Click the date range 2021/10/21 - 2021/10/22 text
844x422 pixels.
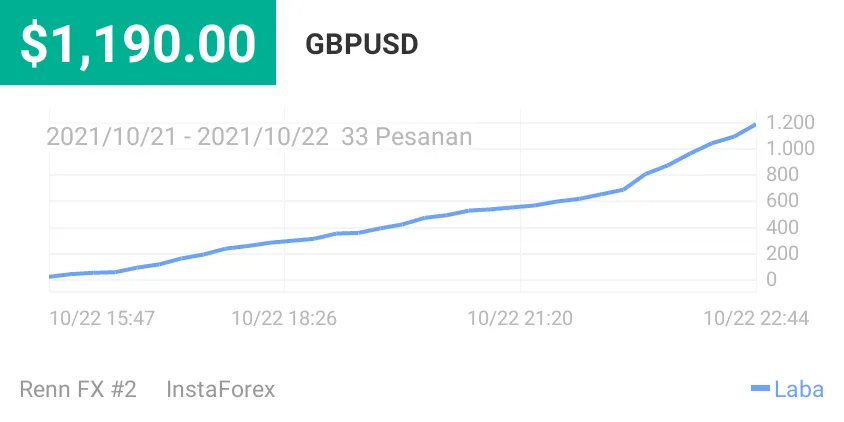coord(187,137)
